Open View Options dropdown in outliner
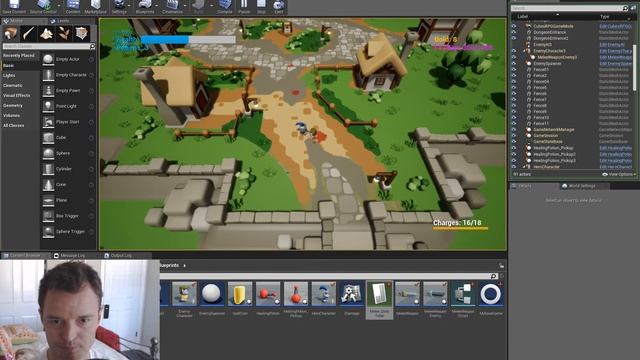The image size is (640, 360). [x=620, y=174]
